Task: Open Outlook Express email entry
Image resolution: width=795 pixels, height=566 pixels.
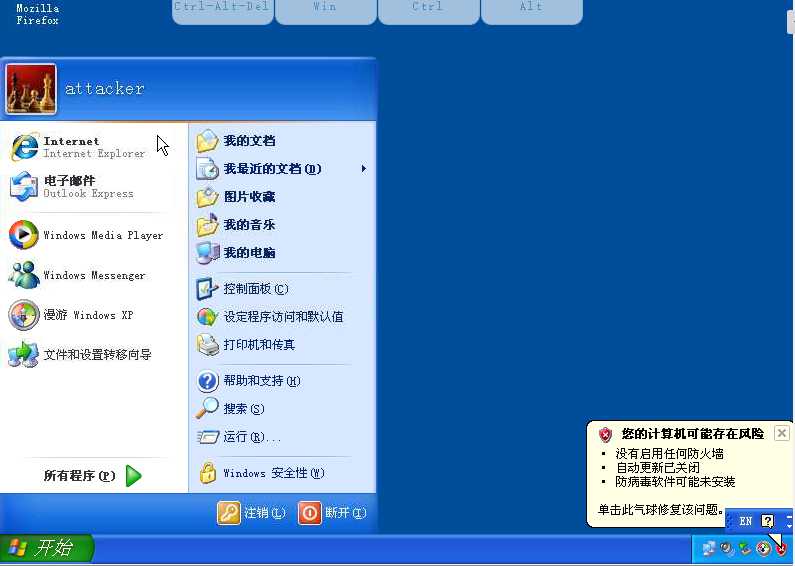Action: click(x=94, y=186)
